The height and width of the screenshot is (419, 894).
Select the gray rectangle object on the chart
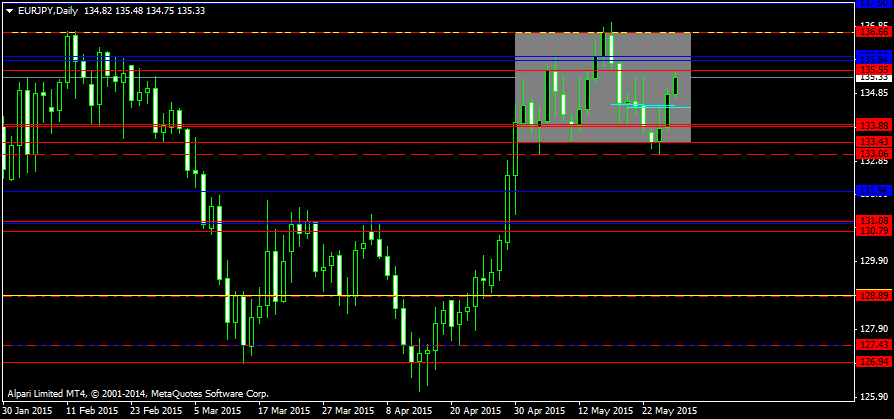point(603,87)
